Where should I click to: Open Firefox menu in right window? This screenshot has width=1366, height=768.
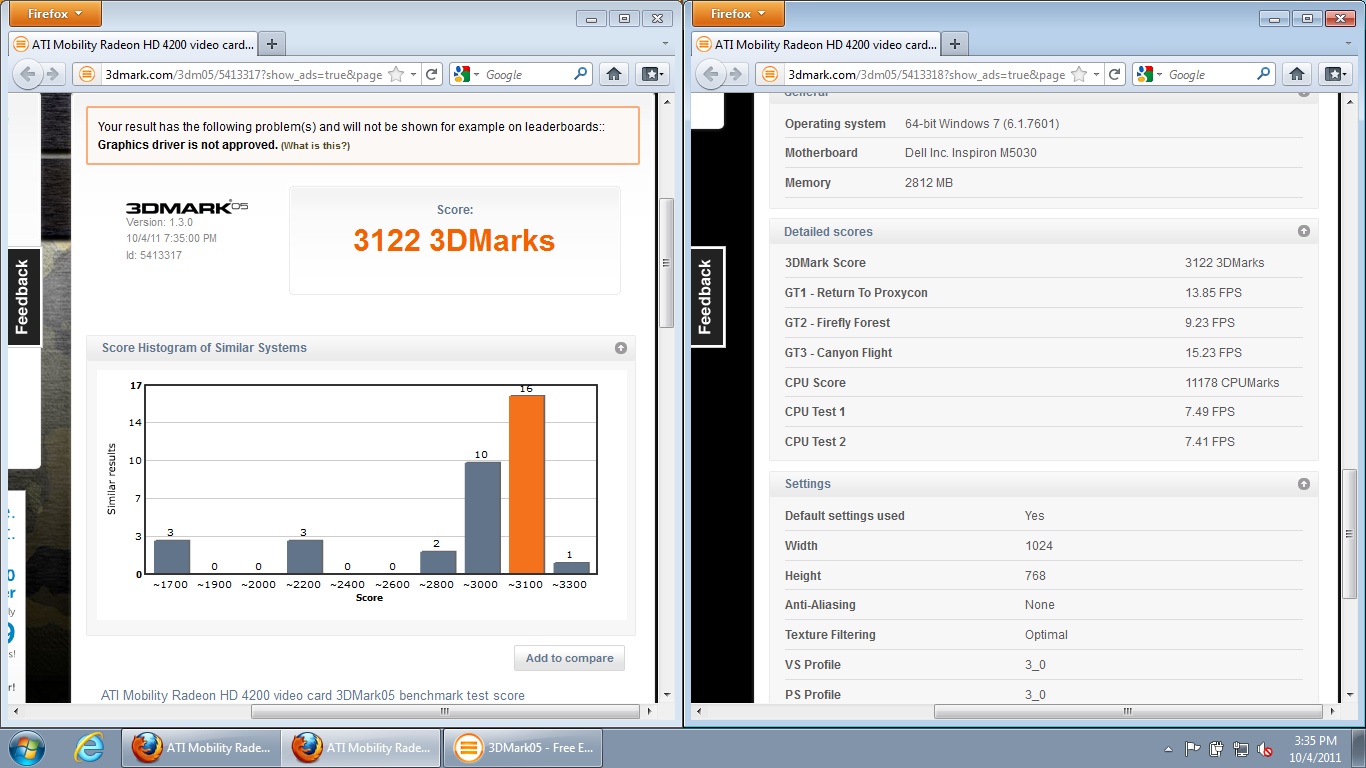737,14
